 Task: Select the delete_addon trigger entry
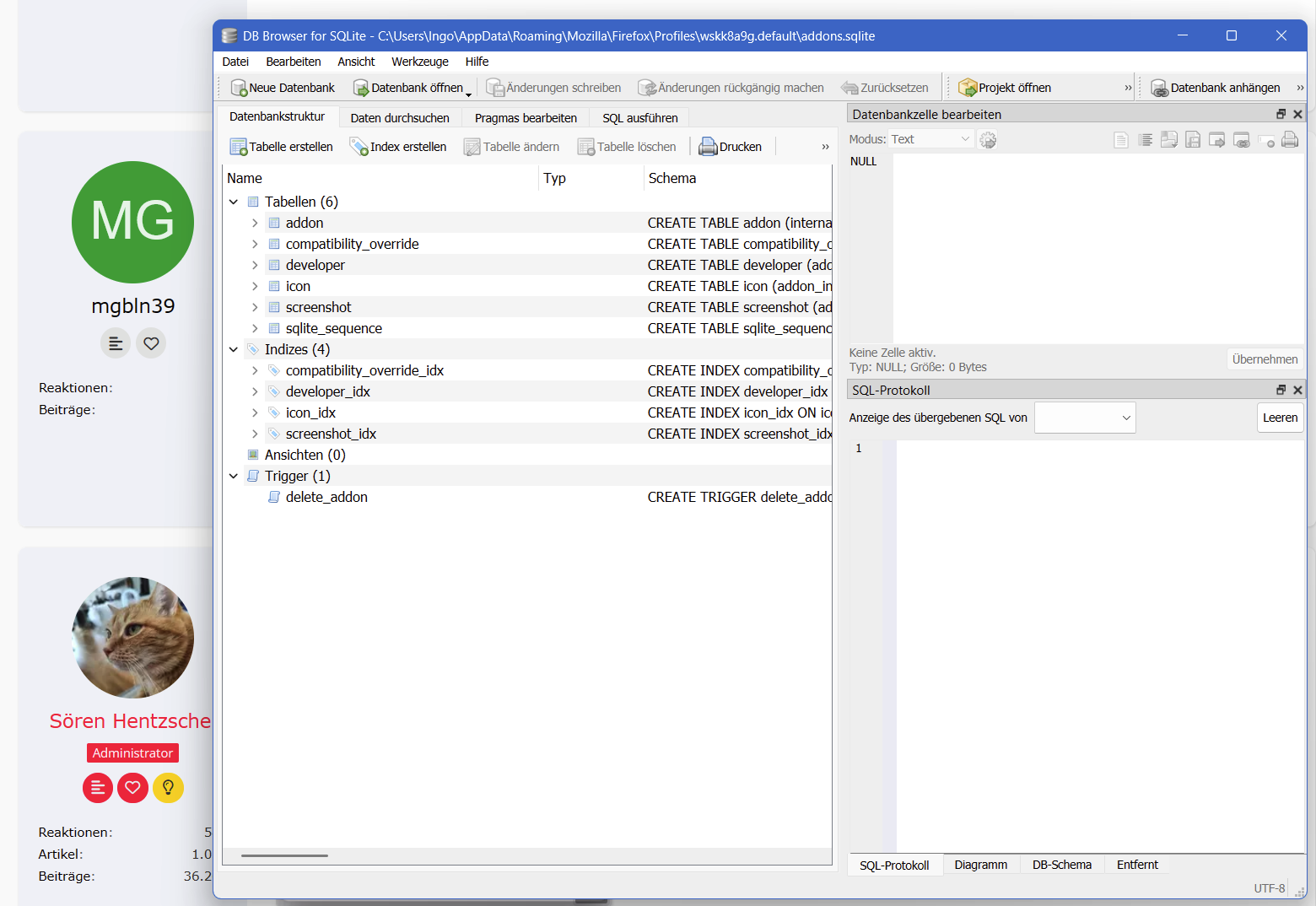[x=326, y=497]
